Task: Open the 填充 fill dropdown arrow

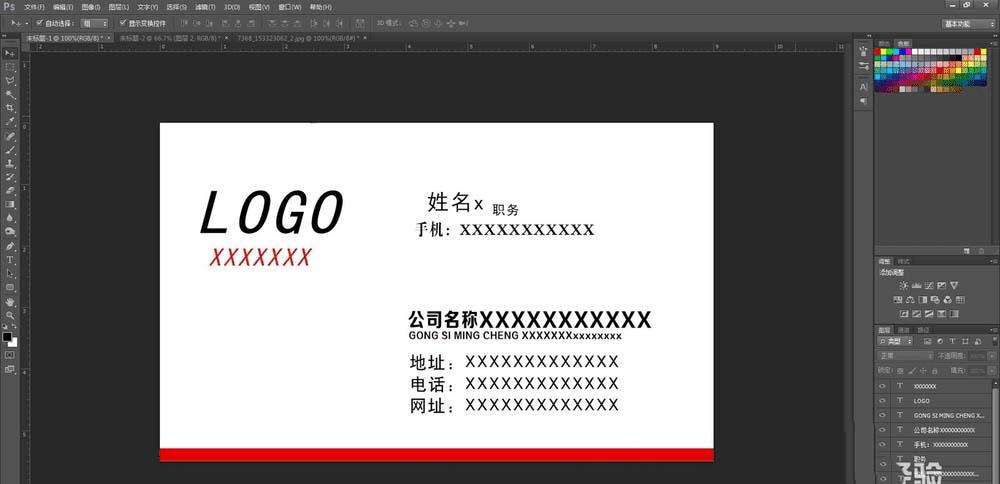Action: 992,370
